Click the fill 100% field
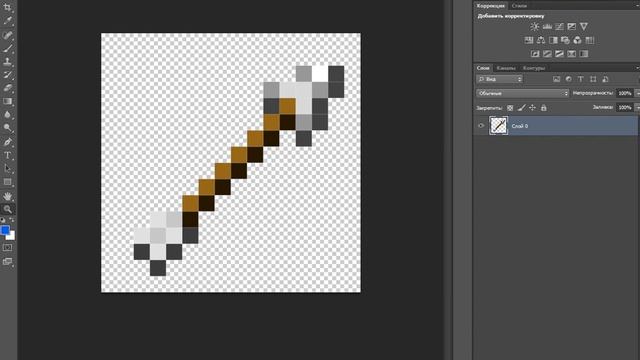Image resolution: width=640 pixels, height=360 pixels. (x=624, y=107)
